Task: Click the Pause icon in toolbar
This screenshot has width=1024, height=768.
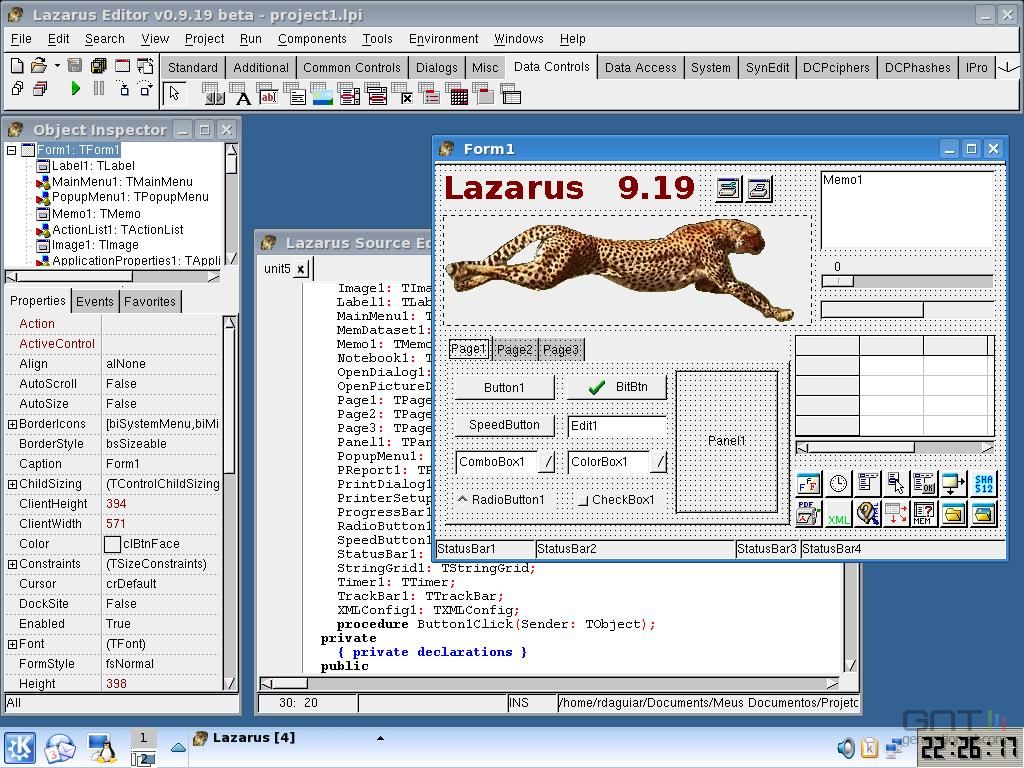Action: pyautogui.click(x=99, y=88)
